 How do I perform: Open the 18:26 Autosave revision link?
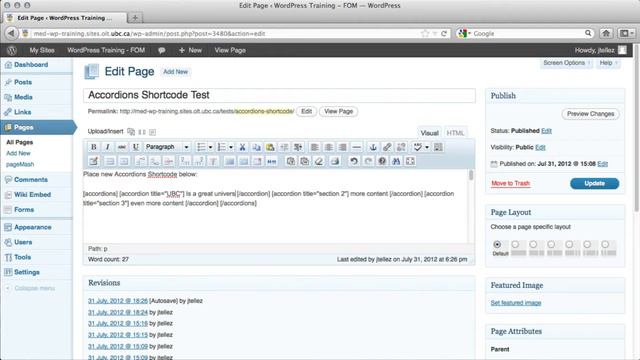(118, 301)
